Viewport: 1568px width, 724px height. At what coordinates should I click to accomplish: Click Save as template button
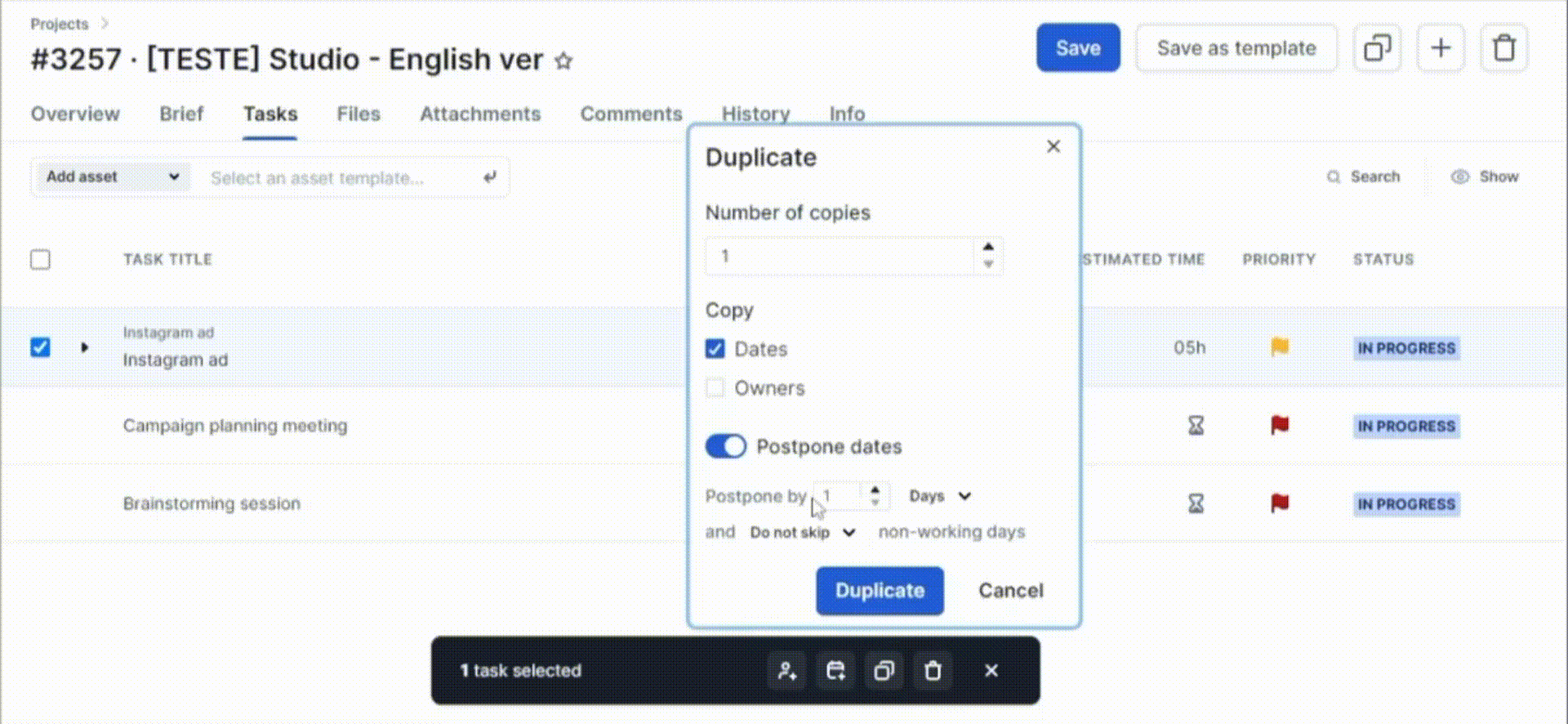click(x=1236, y=48)
